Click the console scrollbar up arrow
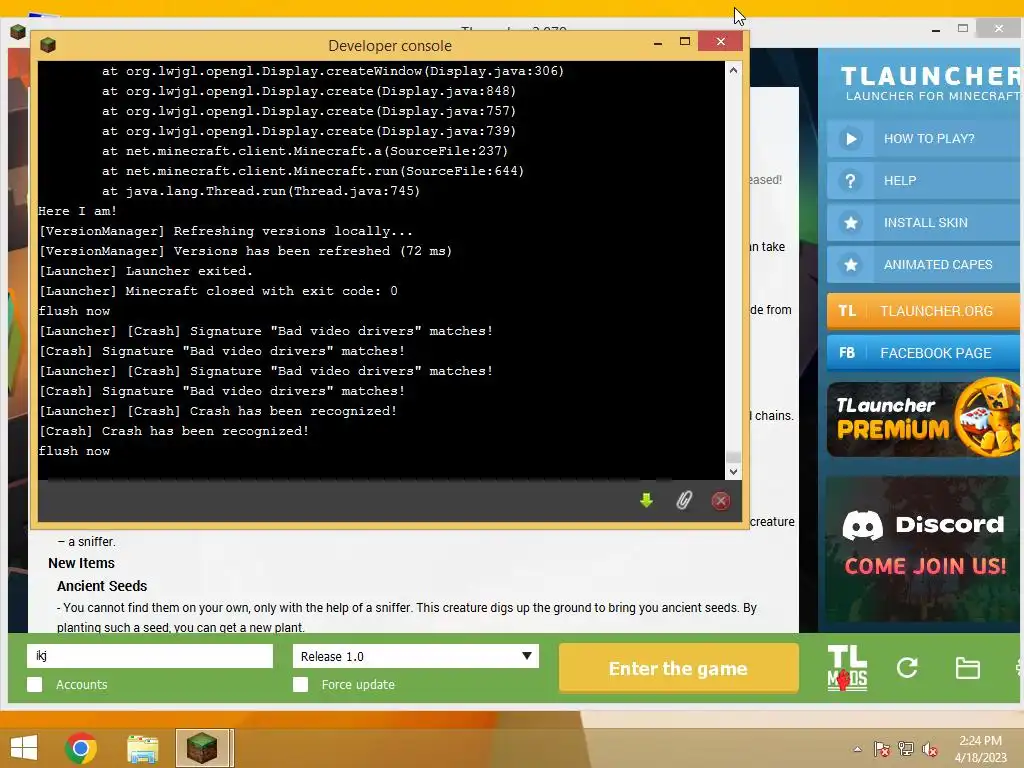The height and width of the screenshot is (768, 1024). coord(733,70)
